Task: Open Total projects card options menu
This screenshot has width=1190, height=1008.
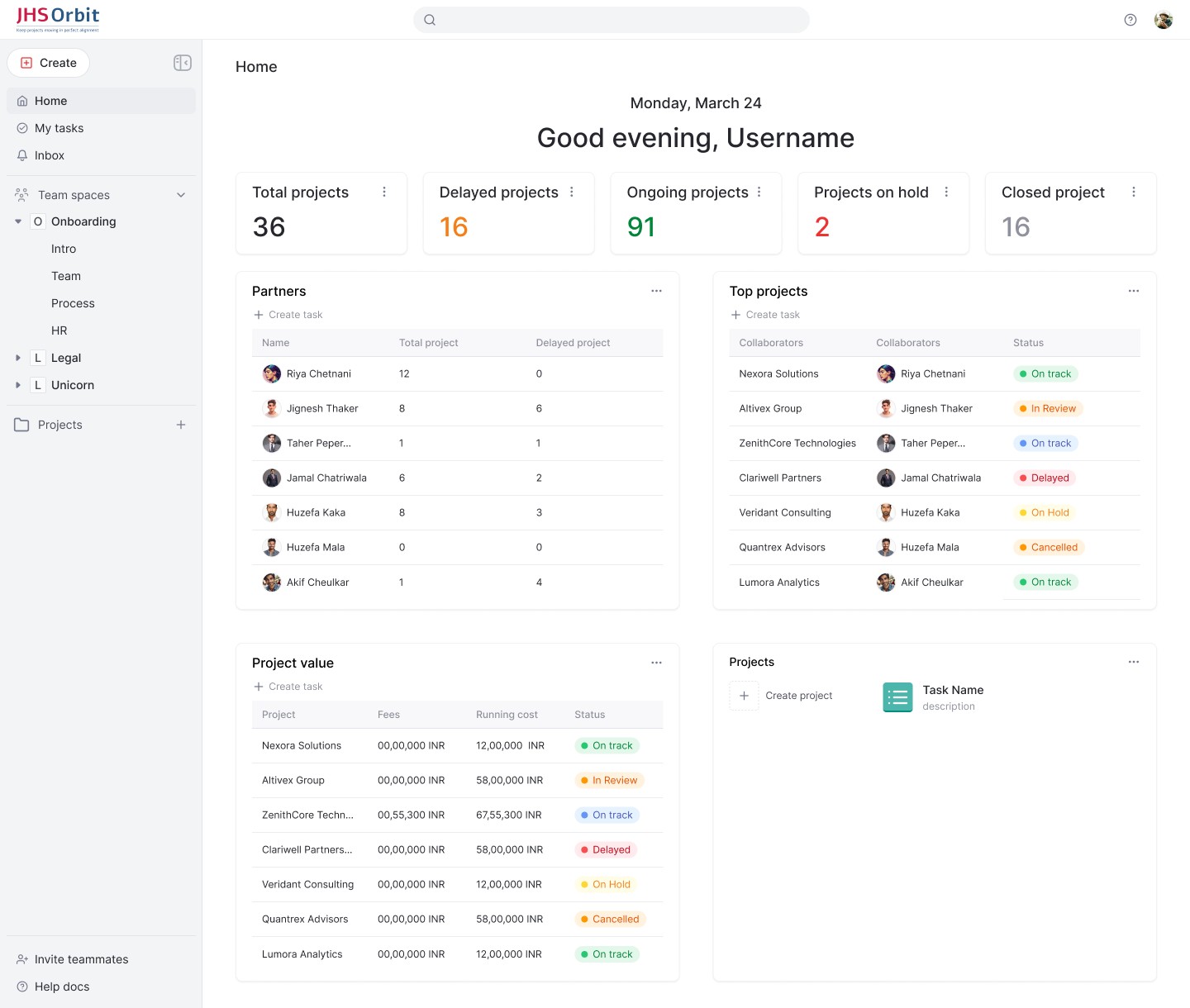Action: coord(384,192)
